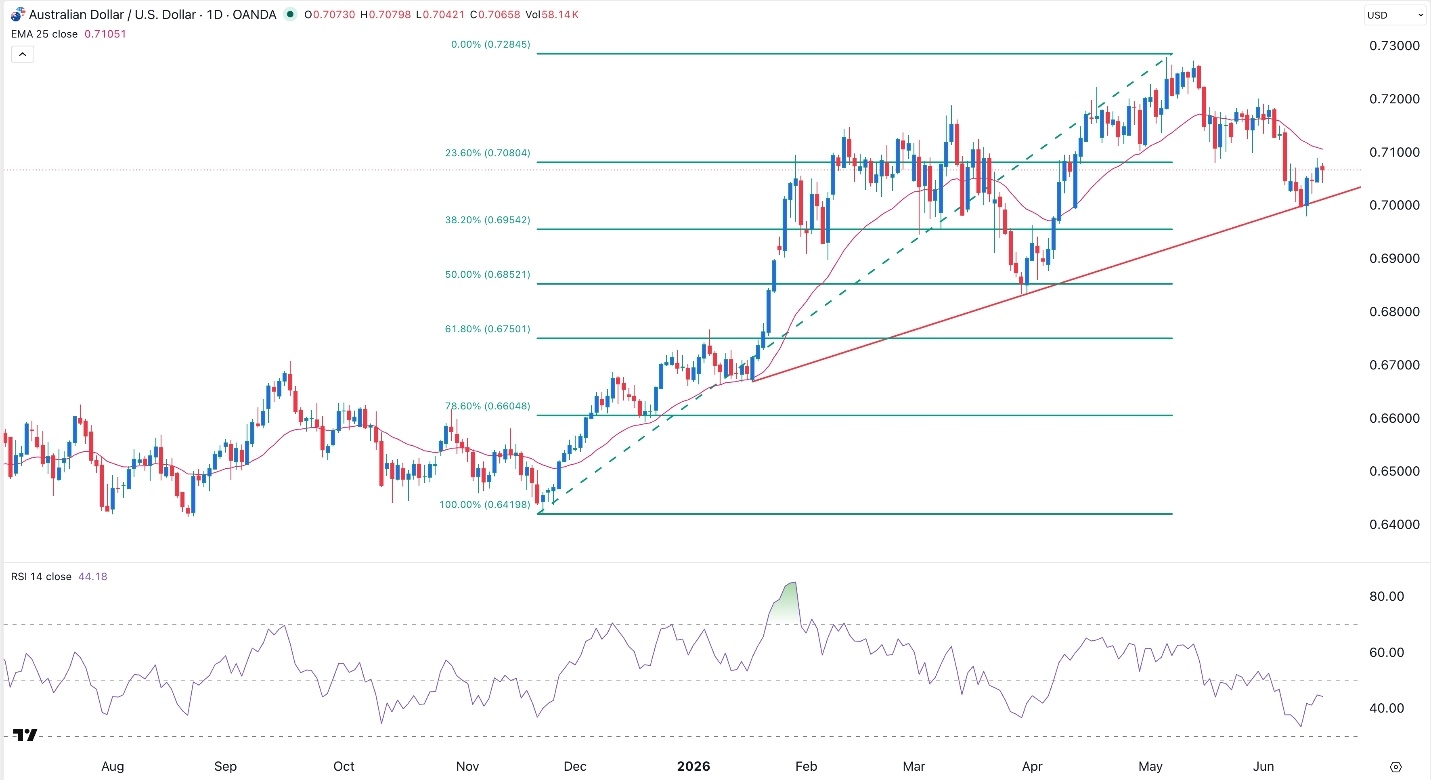This screenshot has height=780, width=1431.
Task: Click the Mar label on time axis
Action: [x=915, y=767]
